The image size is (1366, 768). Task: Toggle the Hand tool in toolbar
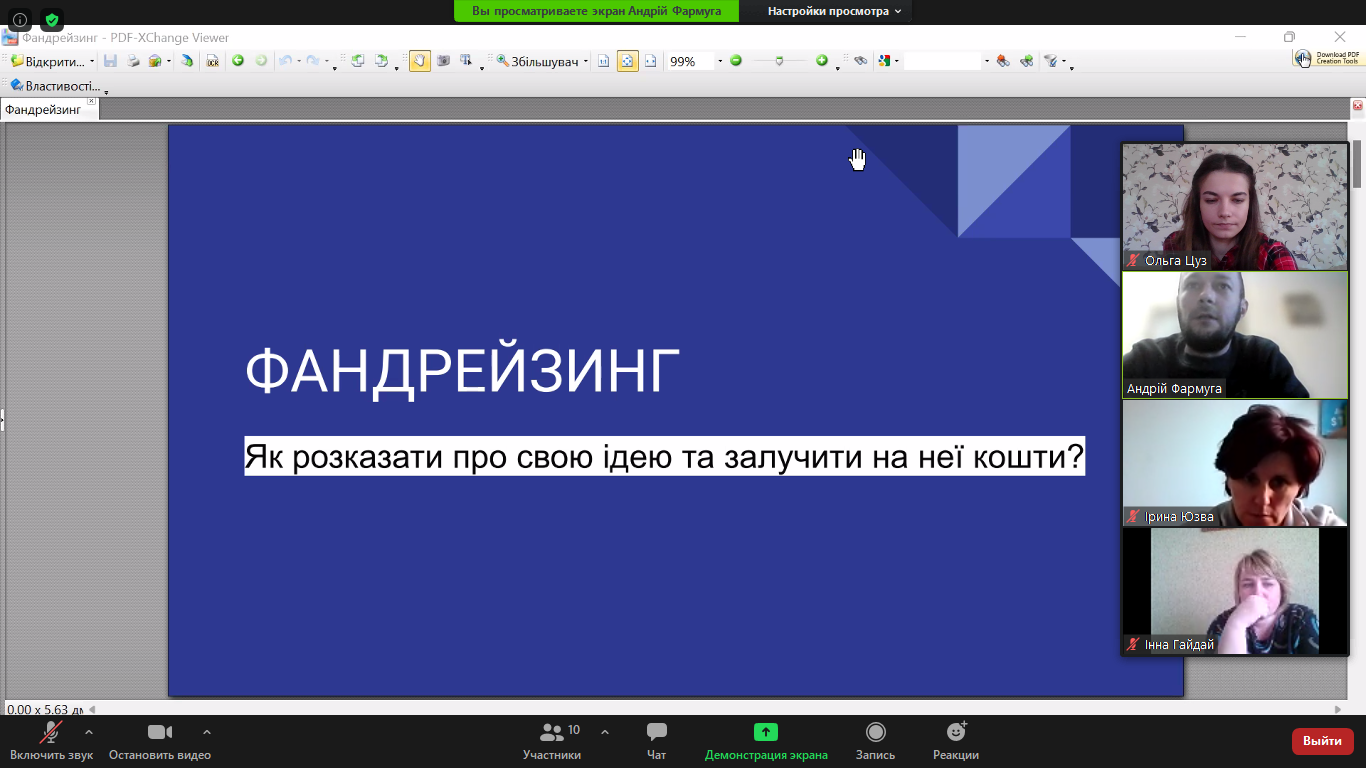click(x=420, y=61)
